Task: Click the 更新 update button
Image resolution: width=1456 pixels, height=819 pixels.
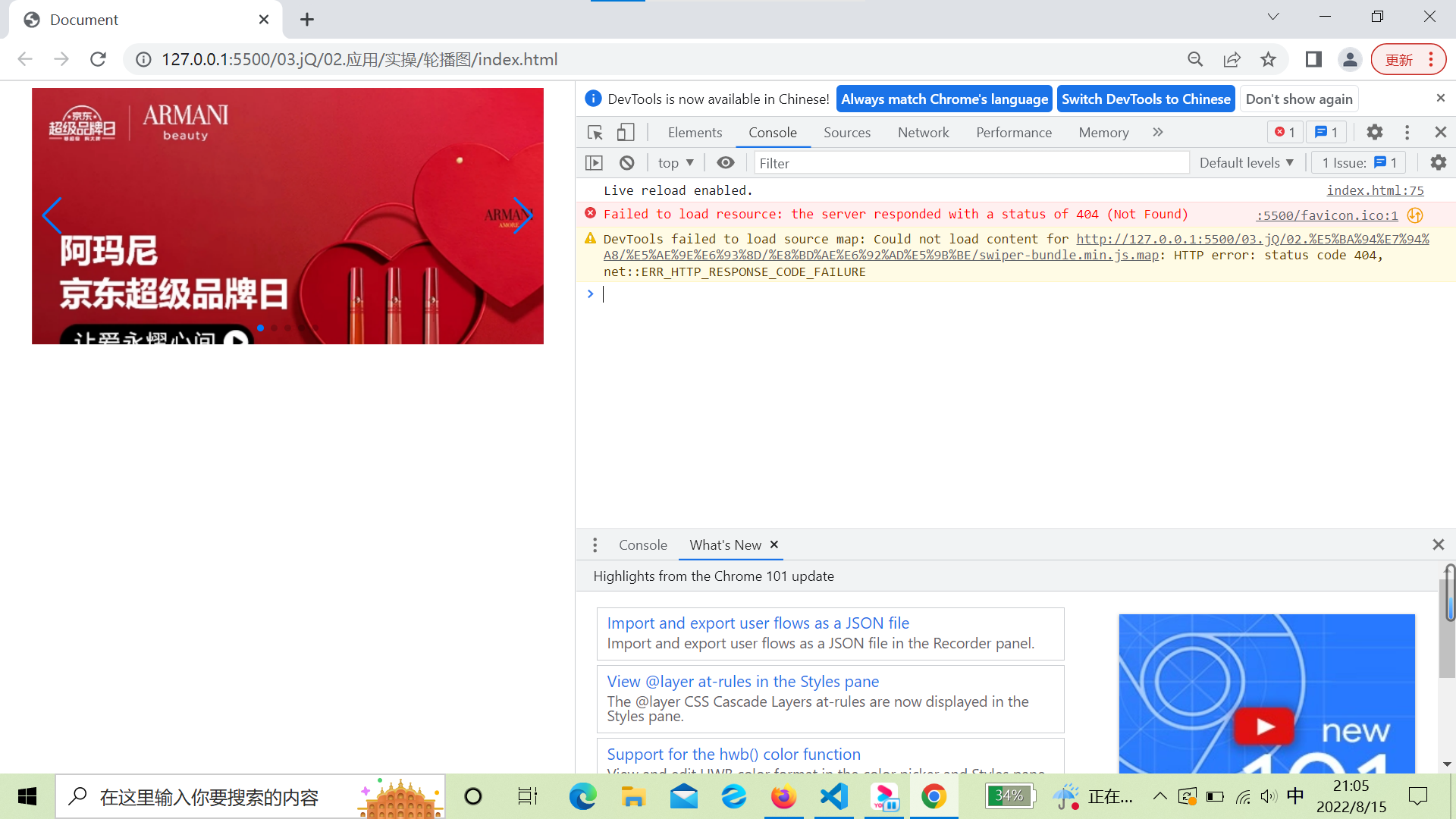Action: (x=1409, y=59)
